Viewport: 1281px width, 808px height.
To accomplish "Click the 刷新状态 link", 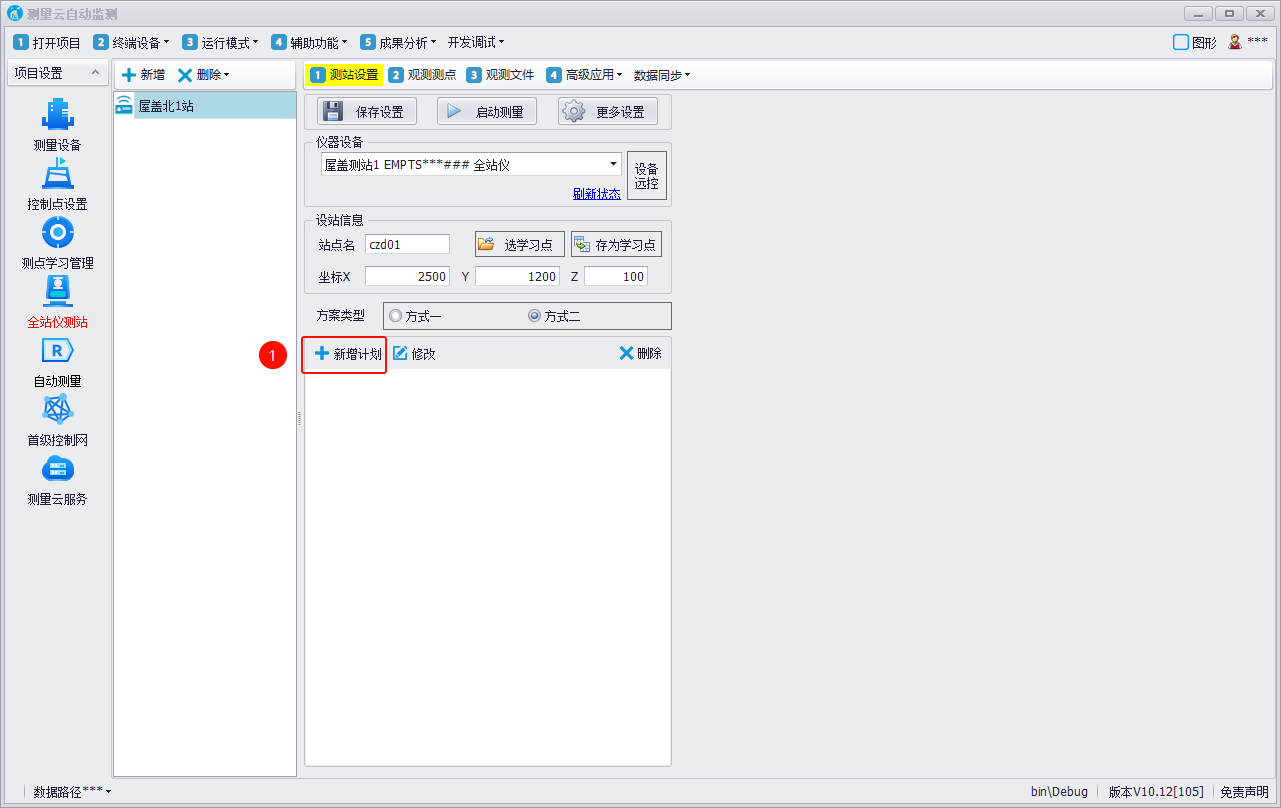I will tap(596, 194).
